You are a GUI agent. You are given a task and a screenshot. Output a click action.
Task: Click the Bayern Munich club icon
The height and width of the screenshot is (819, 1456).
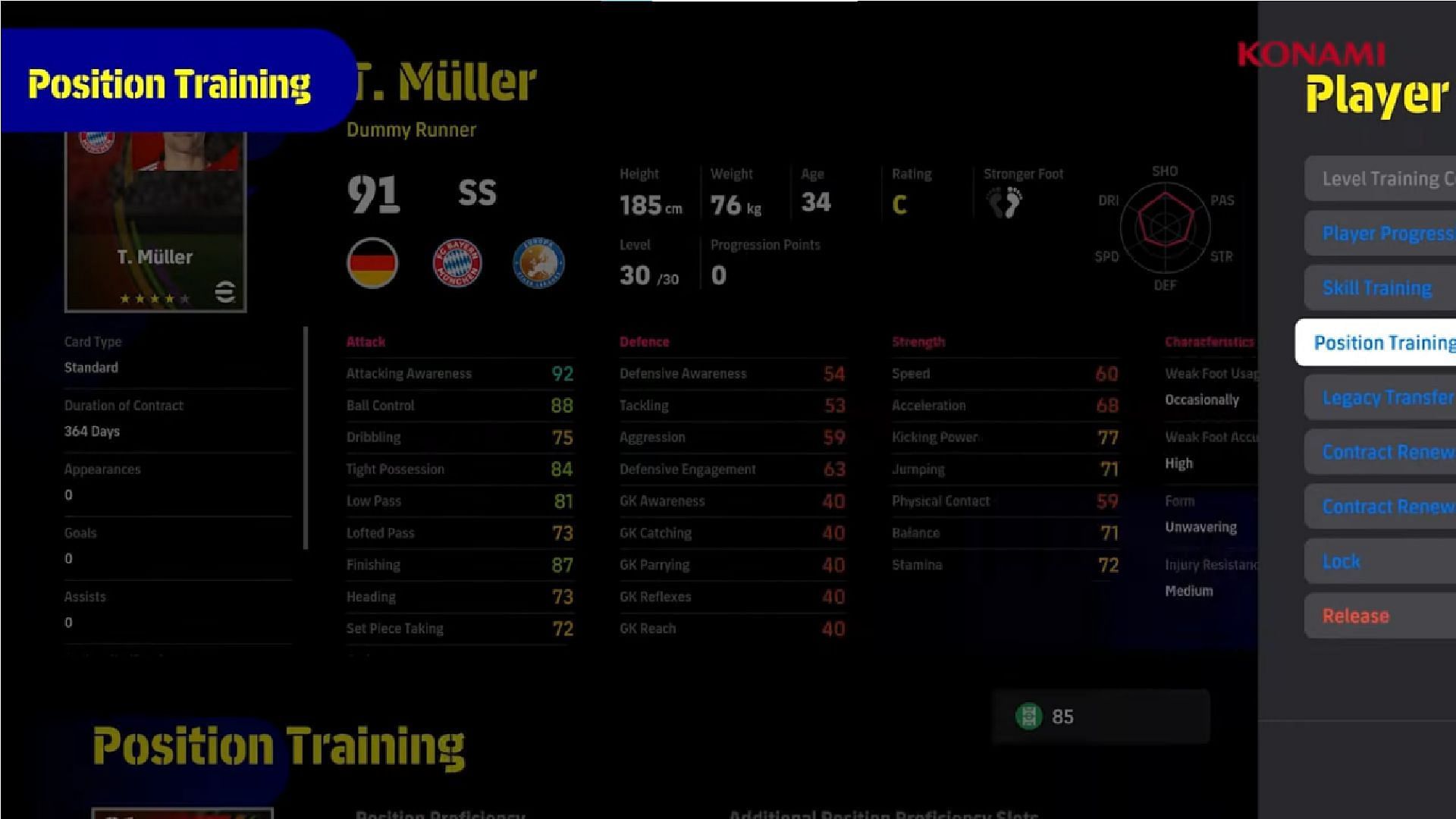(x=460, y=265)
